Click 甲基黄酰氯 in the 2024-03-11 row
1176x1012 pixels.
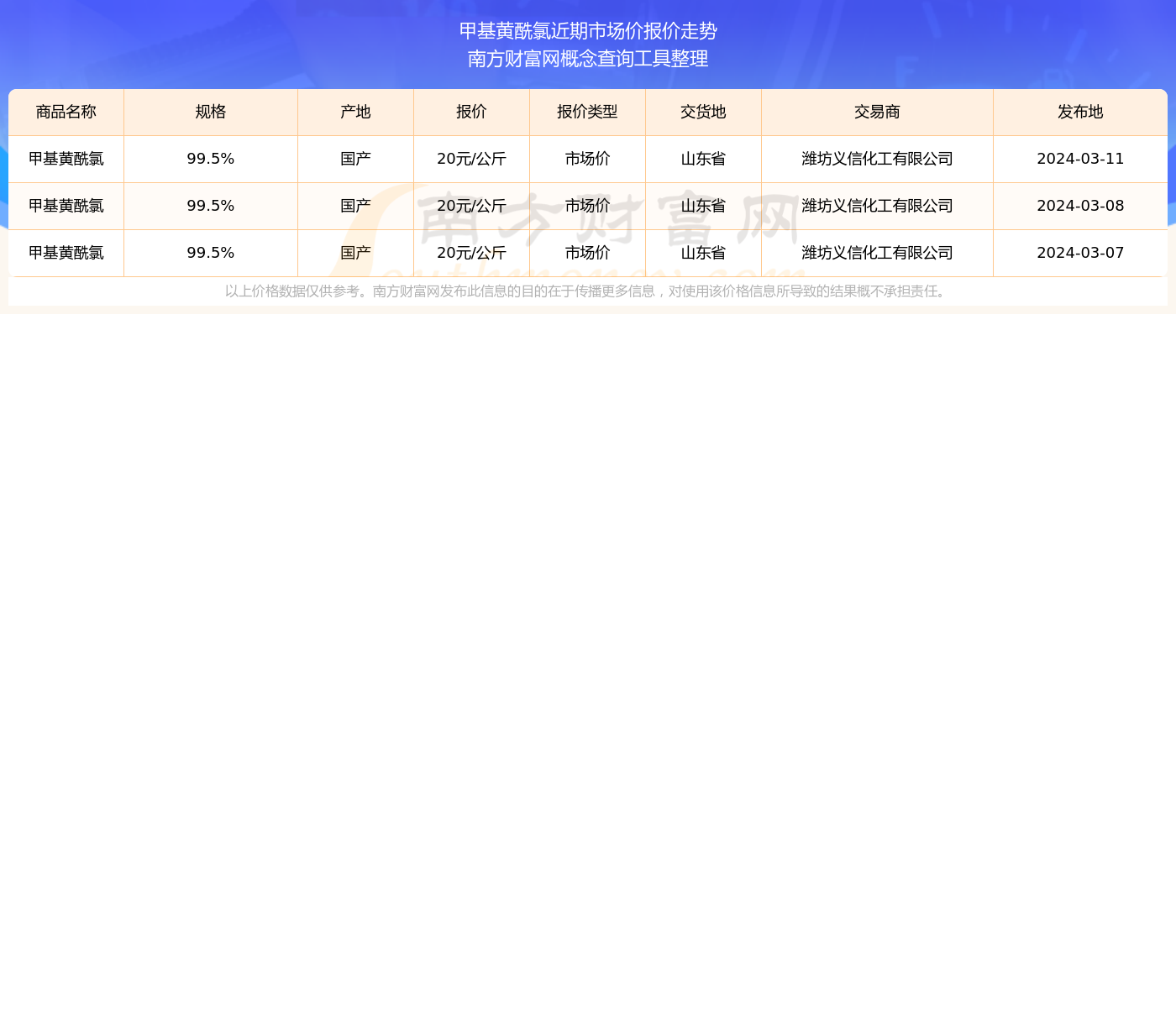(x=66, y=159)
